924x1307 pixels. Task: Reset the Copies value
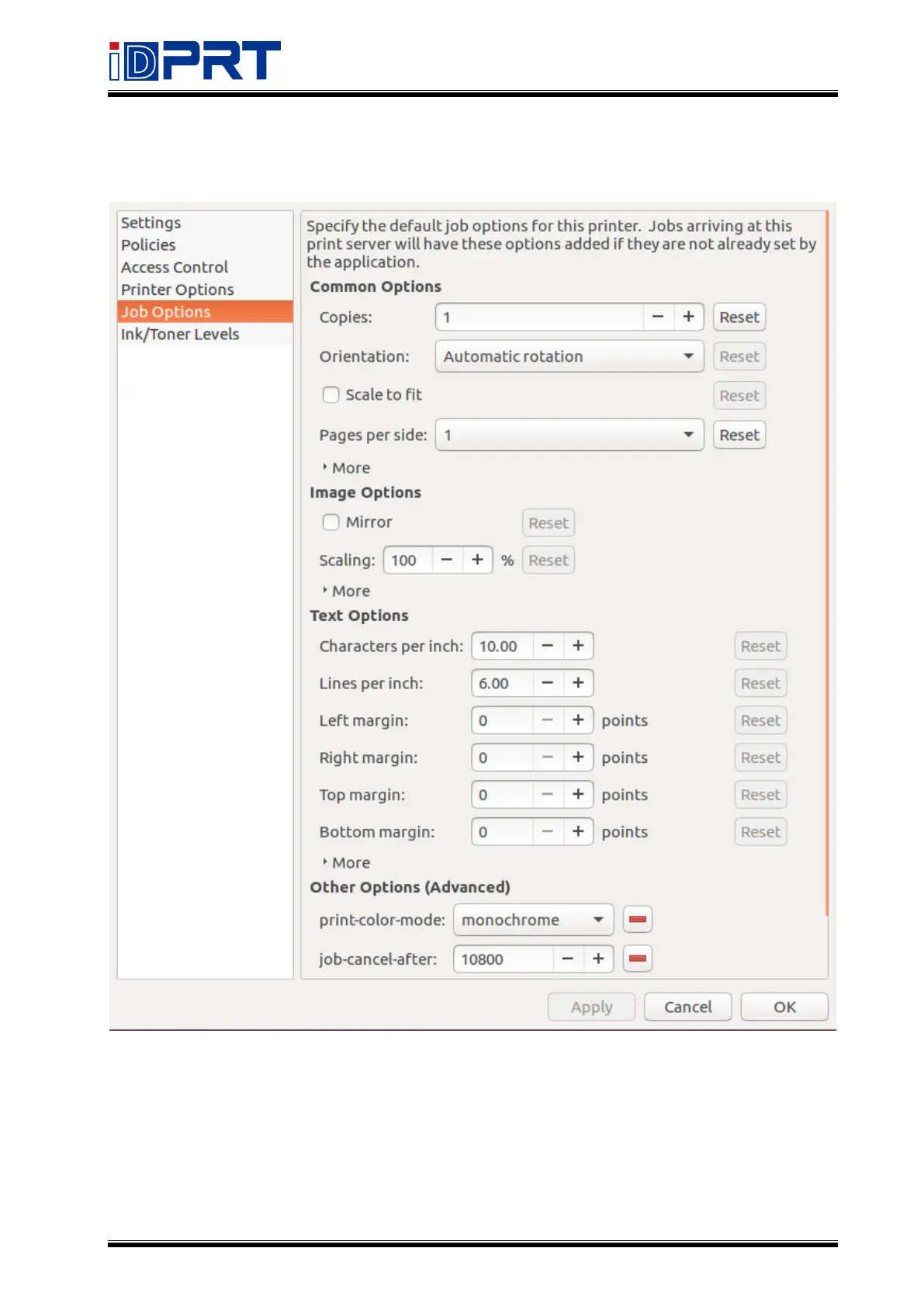click(739, 317)
